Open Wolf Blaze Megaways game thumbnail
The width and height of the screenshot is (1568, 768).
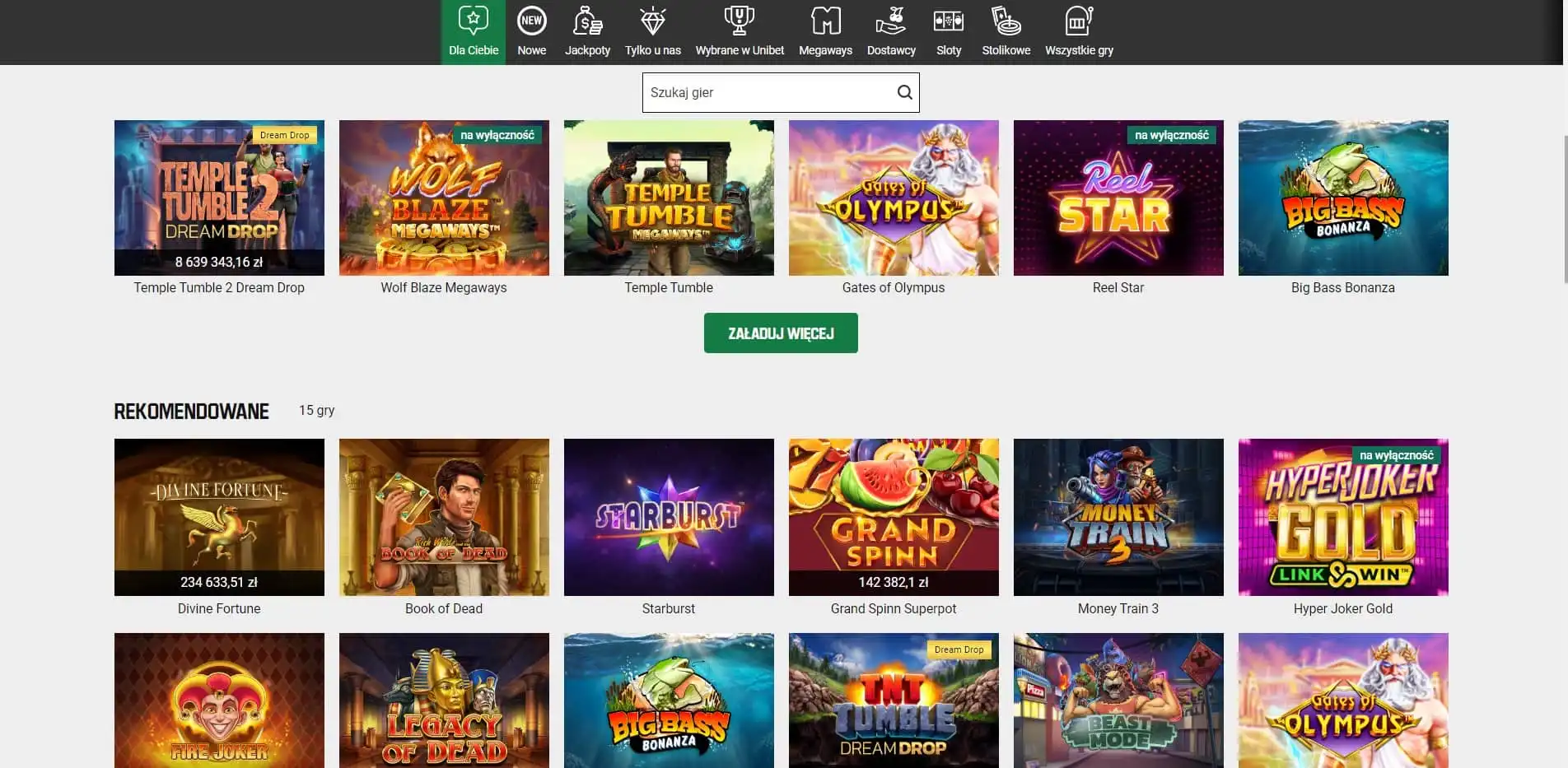(444, 198)
